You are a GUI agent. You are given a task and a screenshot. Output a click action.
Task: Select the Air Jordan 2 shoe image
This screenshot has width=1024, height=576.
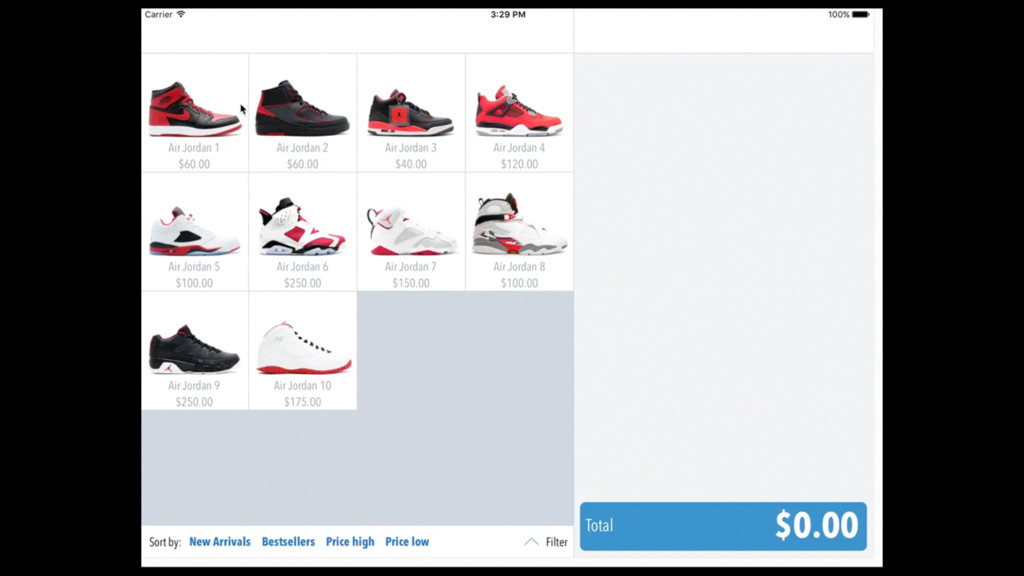(x=302, y=108)
